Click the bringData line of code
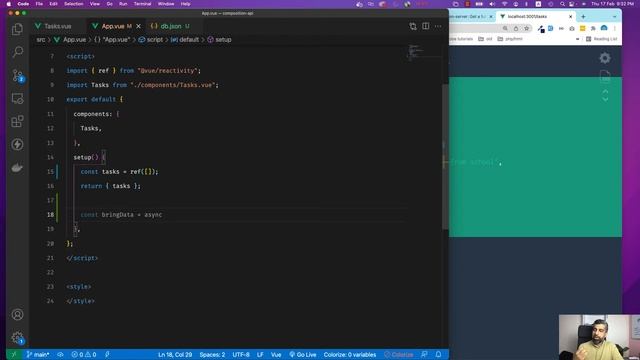 (121, 215)
